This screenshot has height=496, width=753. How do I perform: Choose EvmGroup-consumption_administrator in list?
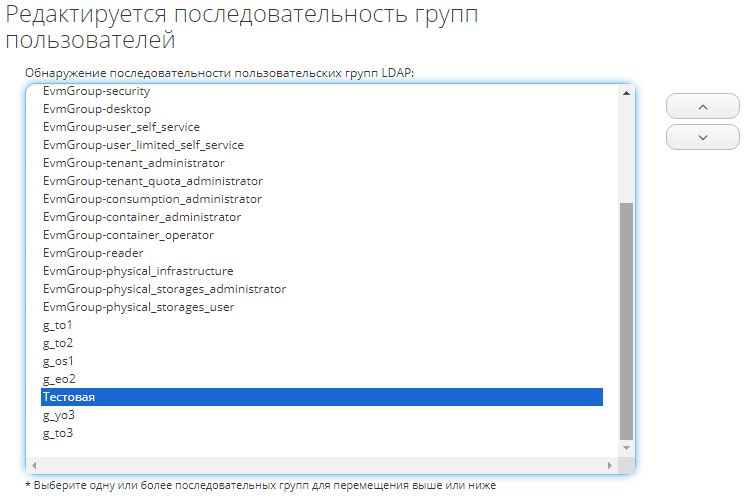pos(150,199)
